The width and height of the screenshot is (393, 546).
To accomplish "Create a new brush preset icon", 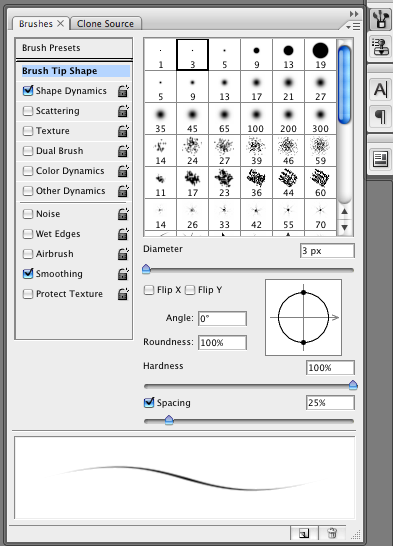I will pyautogui.click(x=304, y=533).
